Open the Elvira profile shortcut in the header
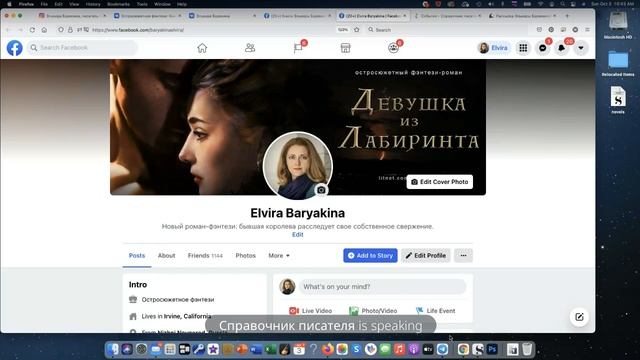Image resolution: width=640 pixels, height=360 pixels. 493,48
